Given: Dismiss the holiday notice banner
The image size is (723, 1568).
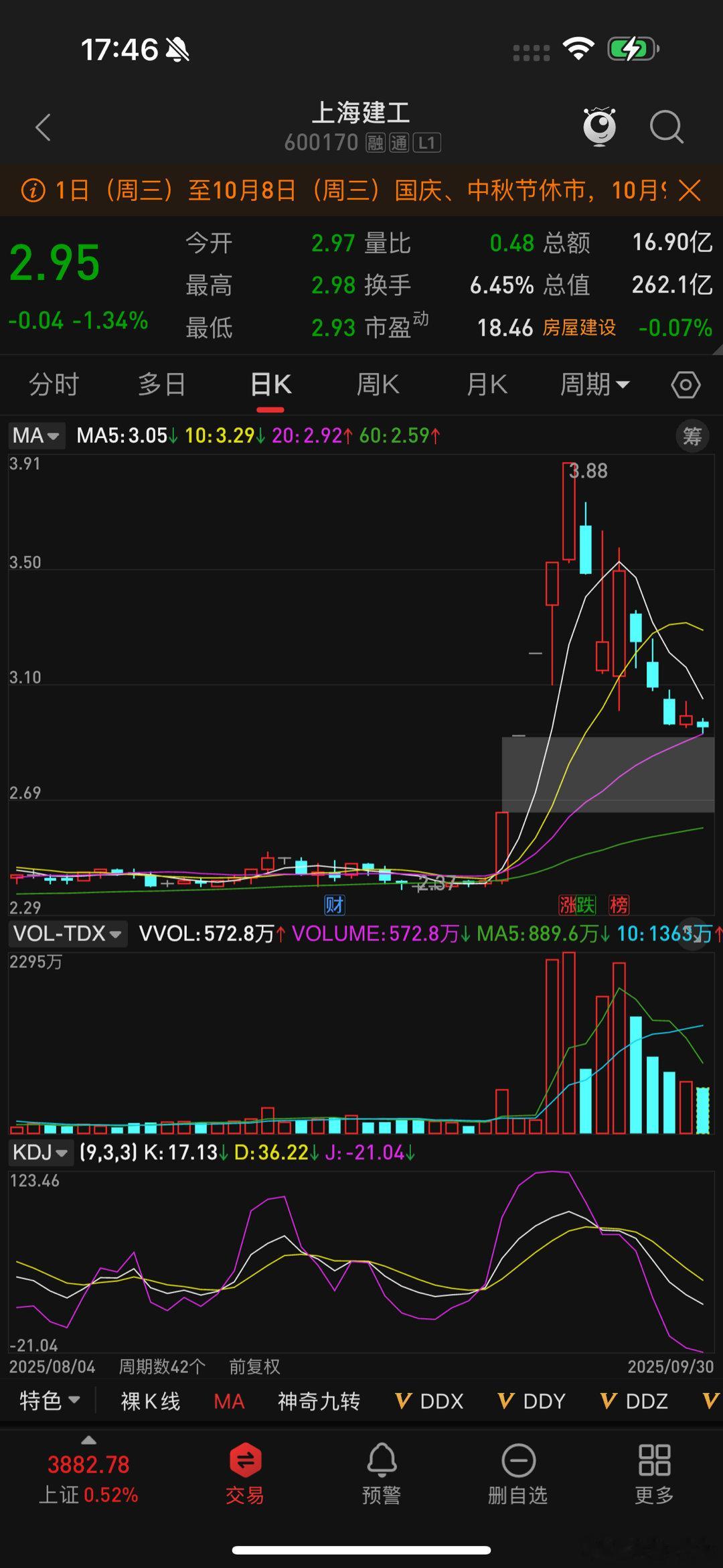Looking at the screenshot, I should (690, 190).
